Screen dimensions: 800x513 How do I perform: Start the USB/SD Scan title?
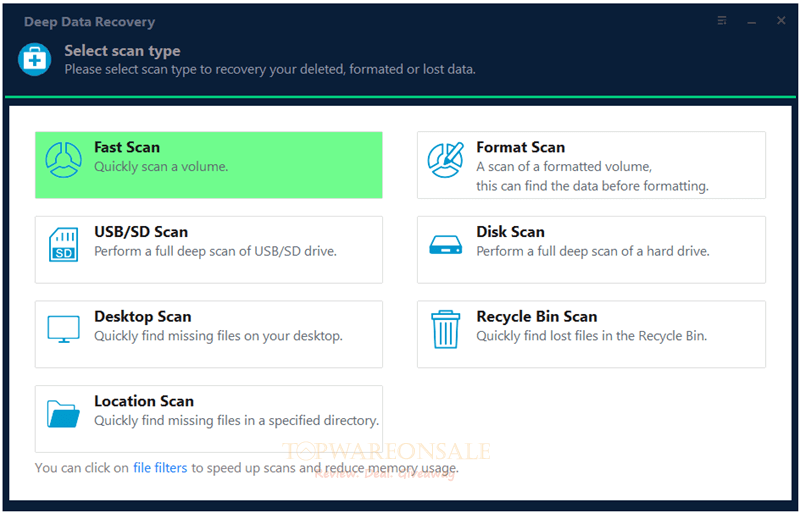[x=141, y=232]
